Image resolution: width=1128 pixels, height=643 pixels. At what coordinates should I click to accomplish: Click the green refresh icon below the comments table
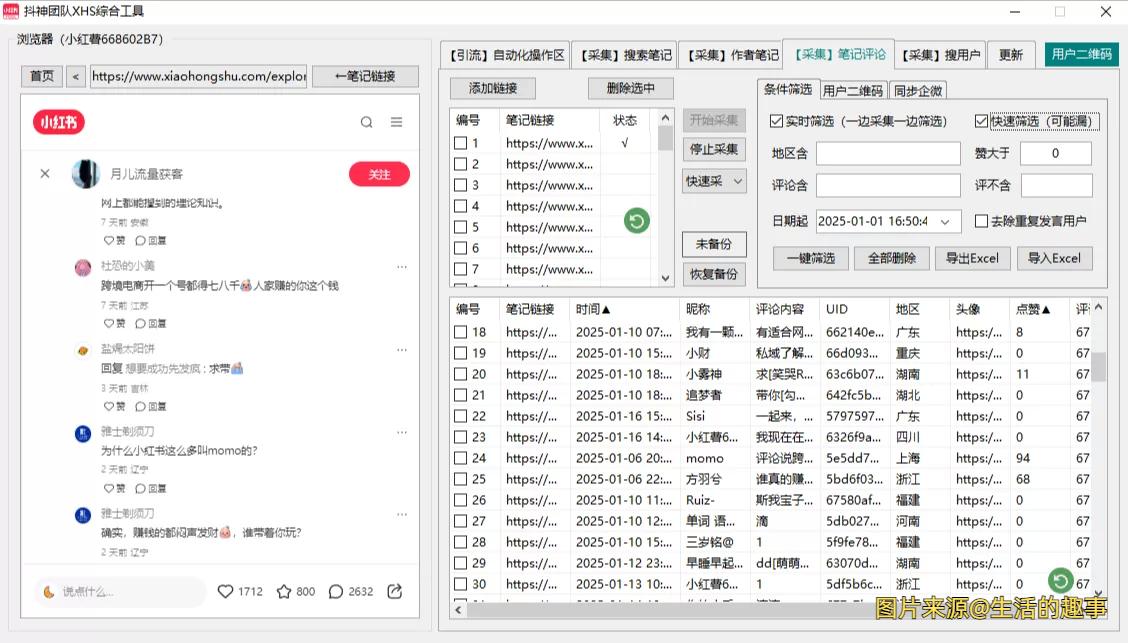[x=1060, y=580]
